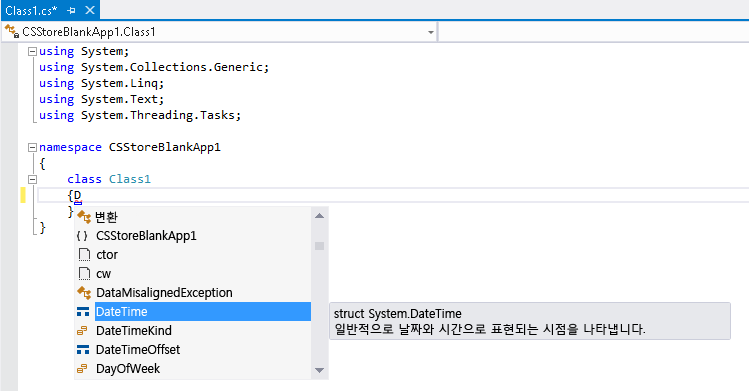This screenshot has width=749, height=391.
Task: Click the enum icon beside DateTimeKind
Action: click(82, 330)
